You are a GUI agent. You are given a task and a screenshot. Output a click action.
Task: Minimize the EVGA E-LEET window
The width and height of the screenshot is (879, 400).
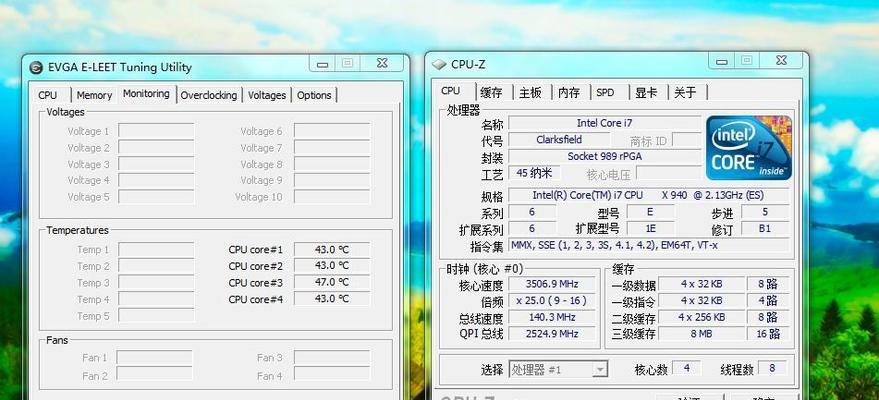tap(322, 64)
